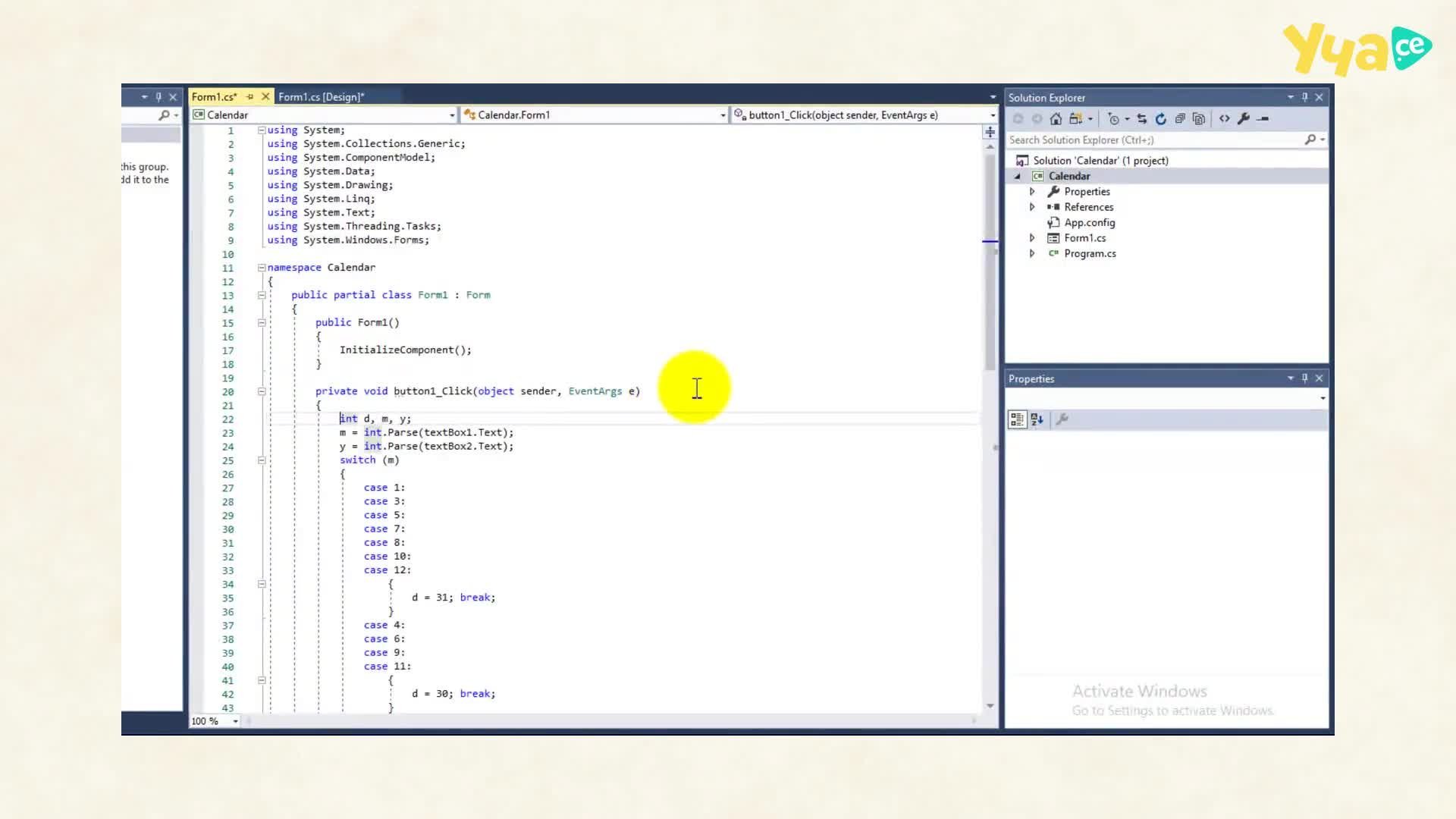Switch Properties to Categorized view
The width and height of the screenshot is (1456, 819).
pos(1017,419)
